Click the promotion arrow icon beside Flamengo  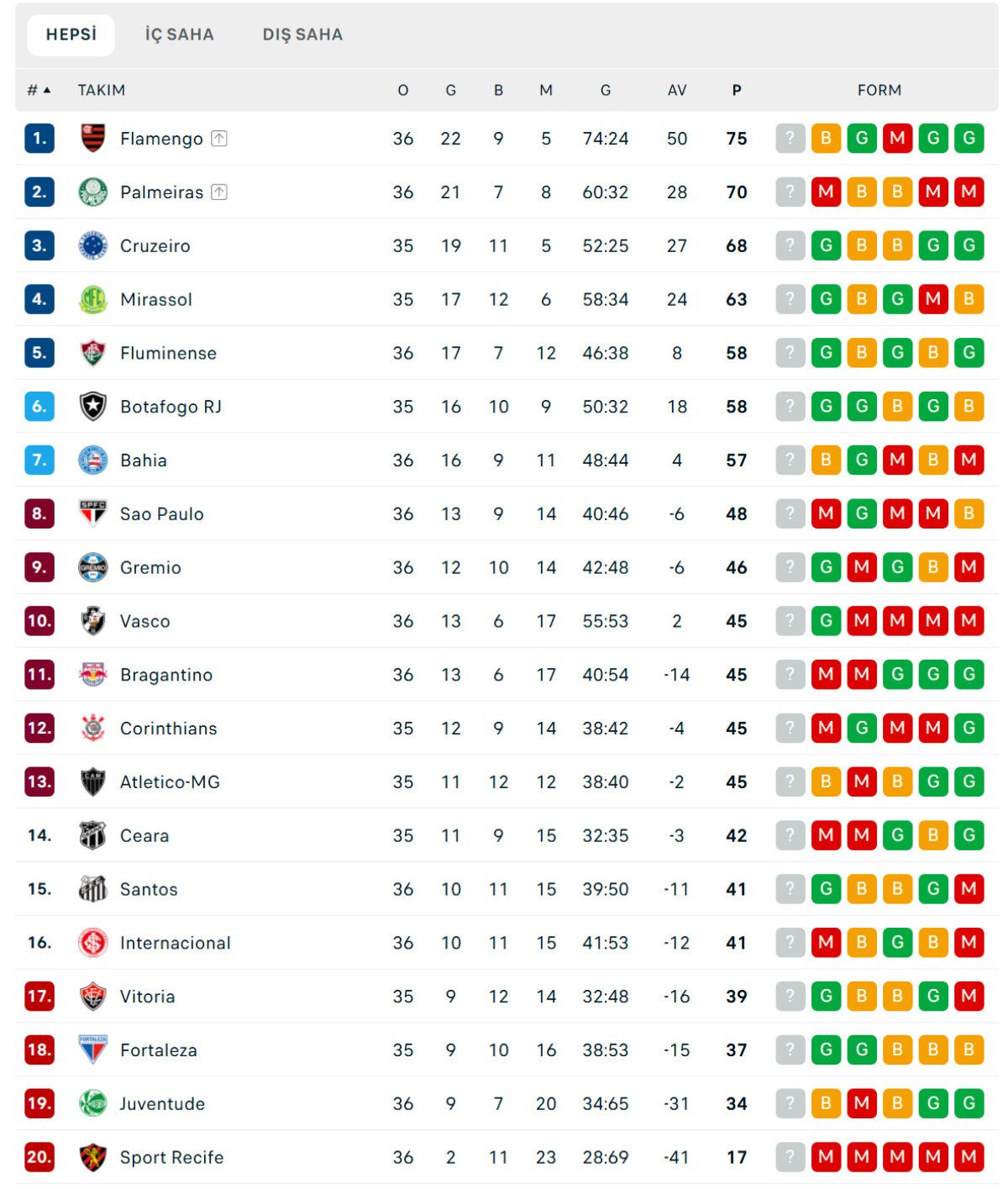coord(219,139)
